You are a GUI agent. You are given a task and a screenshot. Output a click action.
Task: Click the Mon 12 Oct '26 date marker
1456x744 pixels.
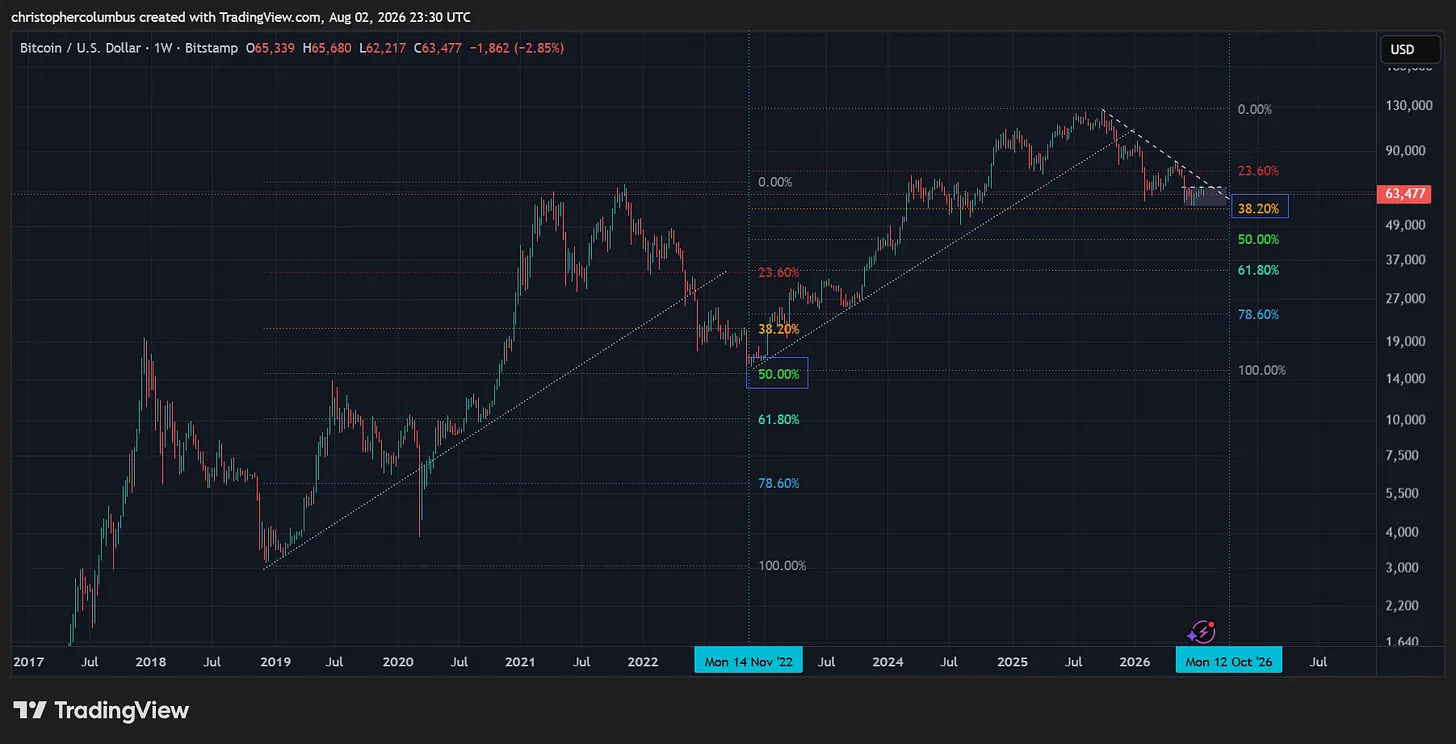click(1229, 661)
